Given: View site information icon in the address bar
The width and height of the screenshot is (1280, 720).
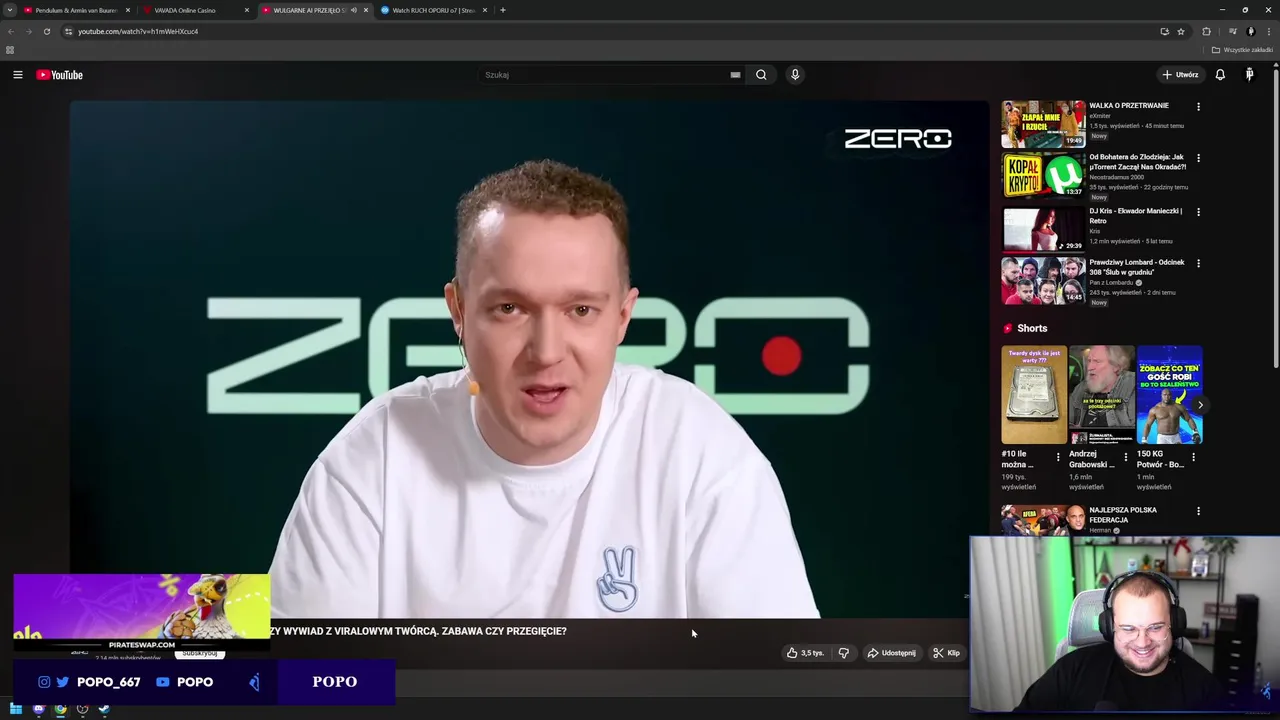Looking at the screenshot, I should [68, 31].
